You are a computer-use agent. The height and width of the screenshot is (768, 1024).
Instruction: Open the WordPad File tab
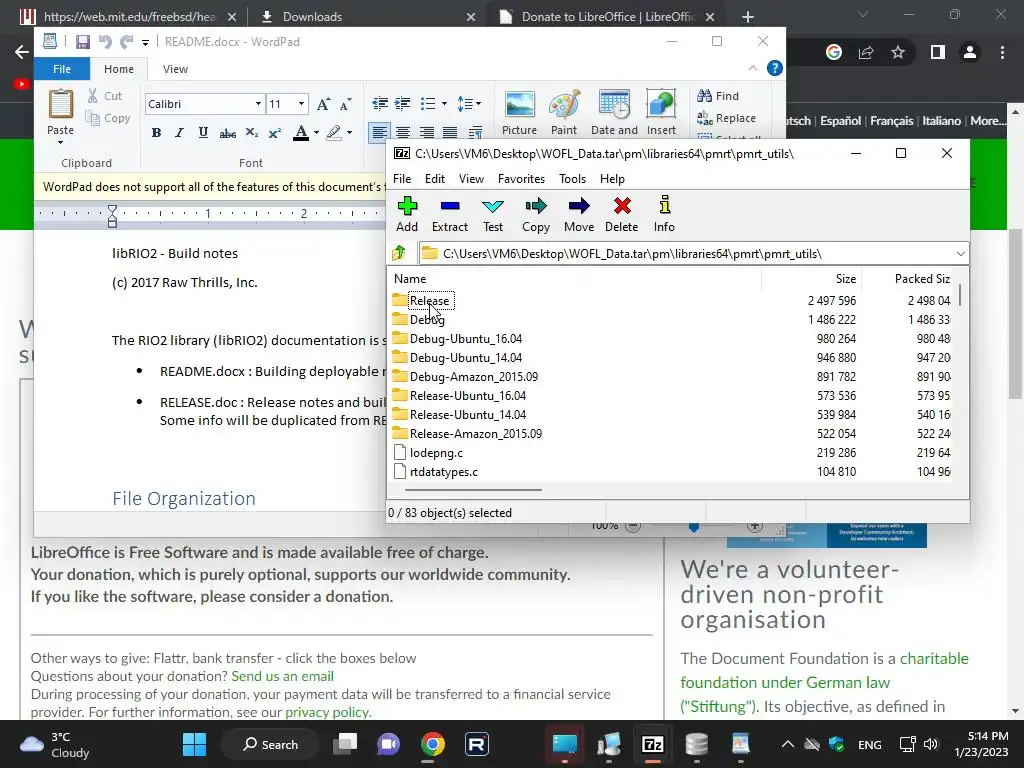point(62,69)
